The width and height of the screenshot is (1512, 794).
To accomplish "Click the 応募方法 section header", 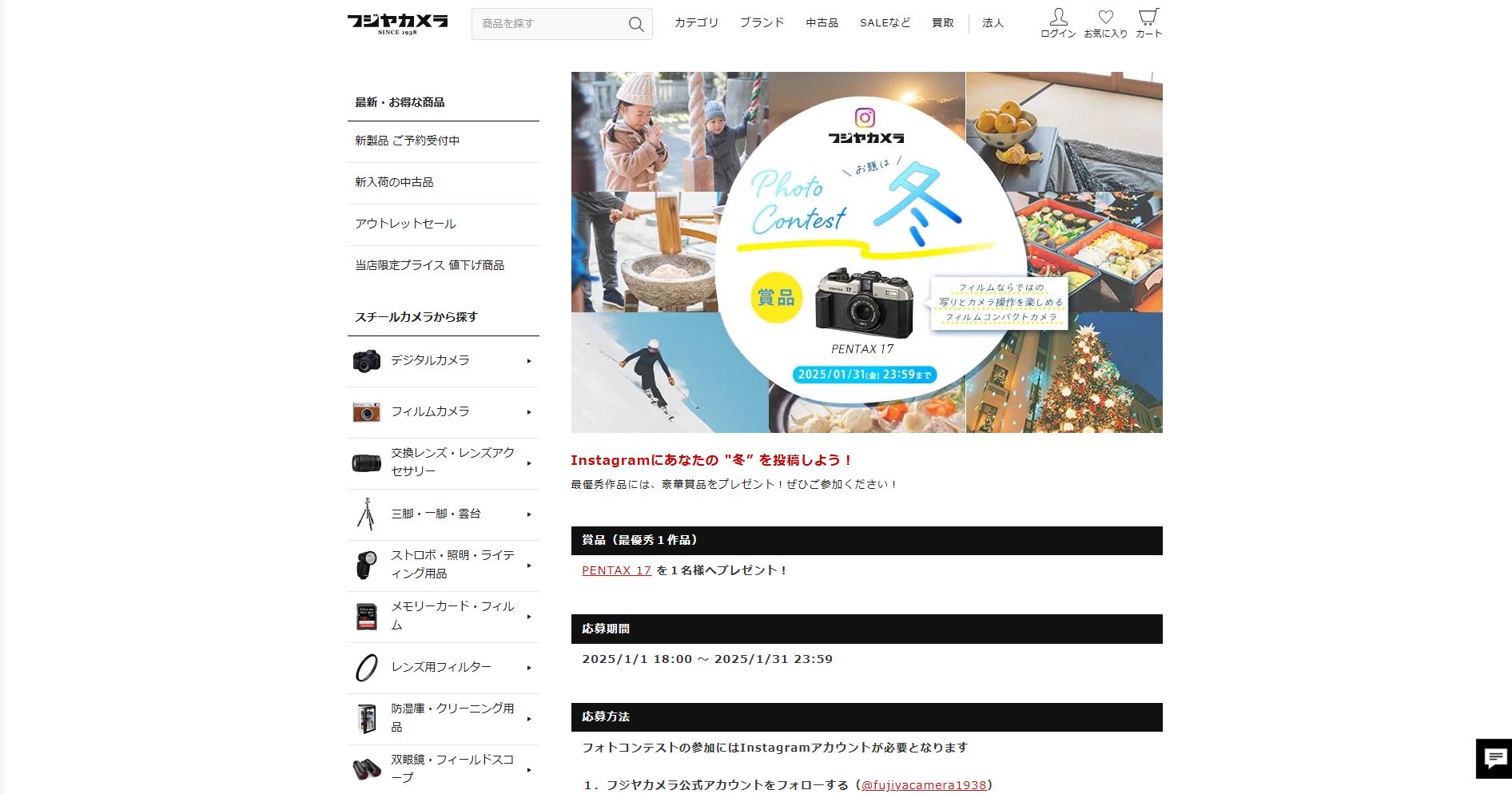I will 866,717.
